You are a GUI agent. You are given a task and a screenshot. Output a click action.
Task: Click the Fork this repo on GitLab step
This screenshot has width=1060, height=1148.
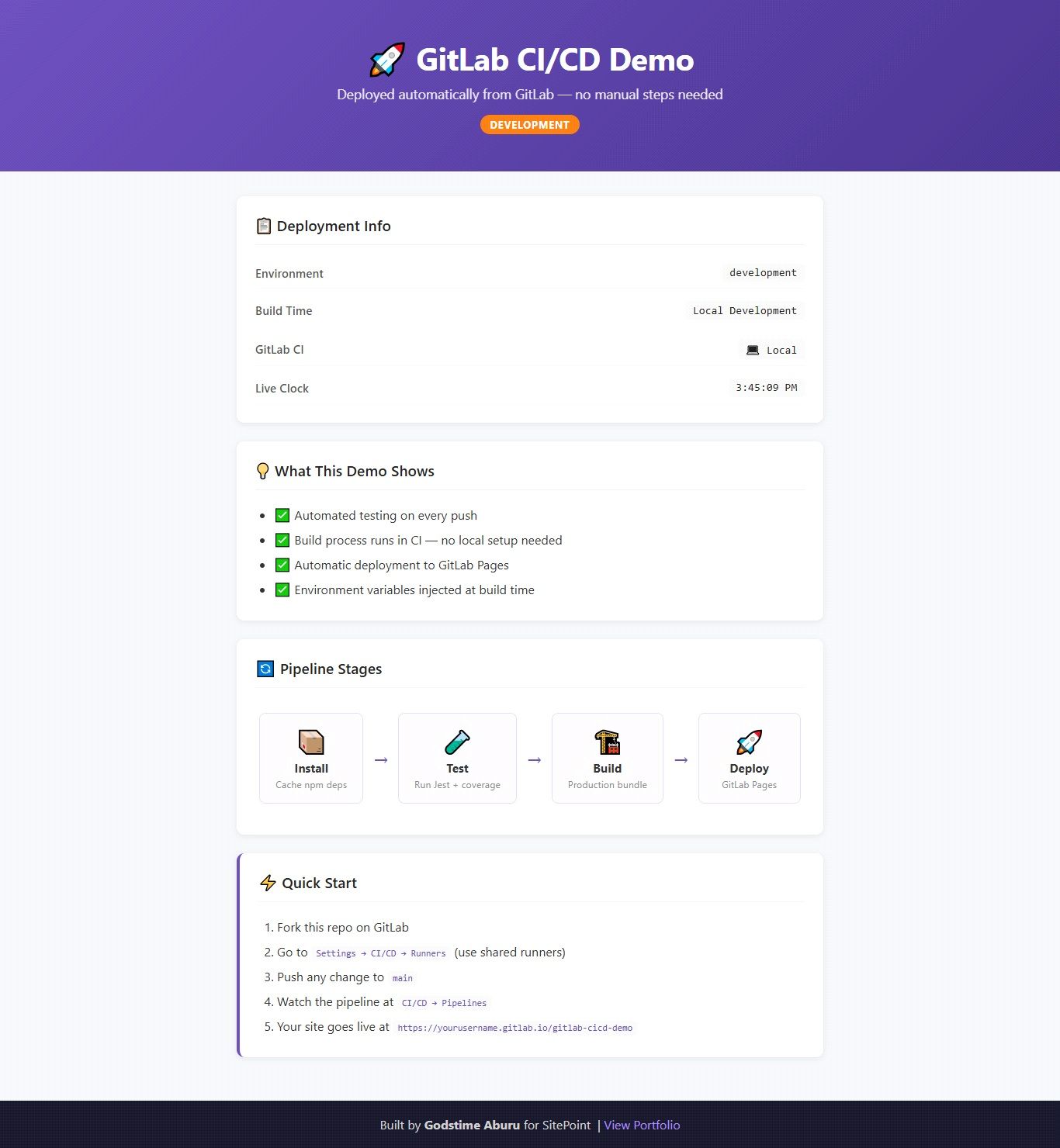pos(343,927)
